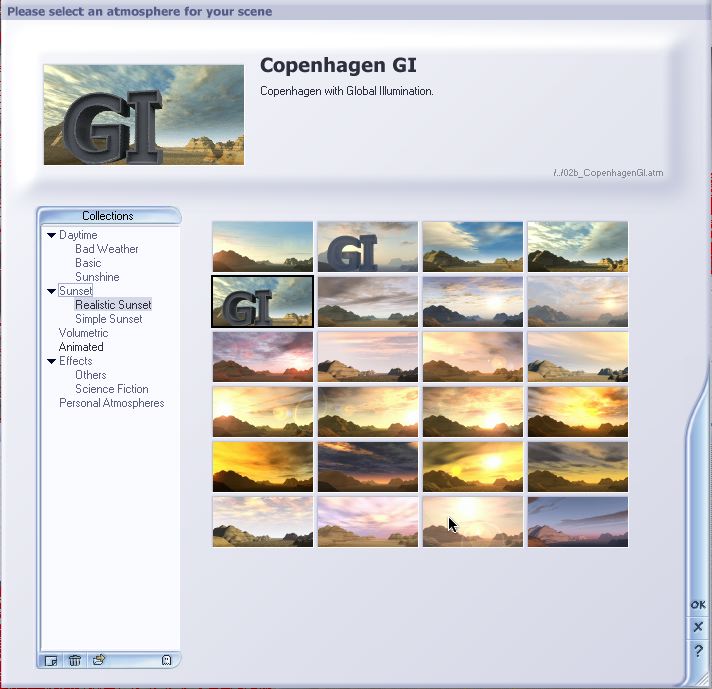Open the Animated collection
The width and height of the screenshot is (712, 689).
click(x=81, y=347)
